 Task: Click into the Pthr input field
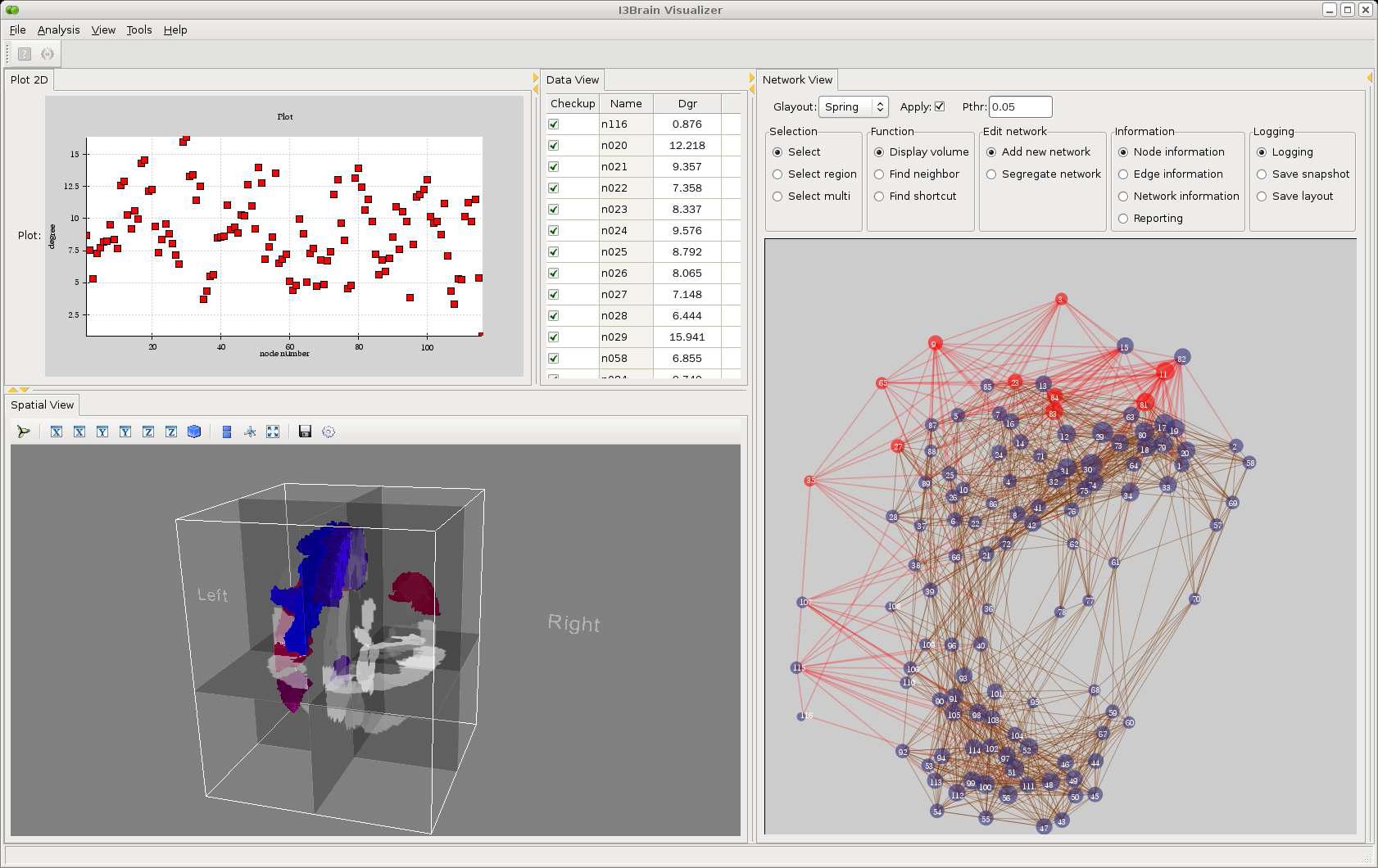[1020, 106]
